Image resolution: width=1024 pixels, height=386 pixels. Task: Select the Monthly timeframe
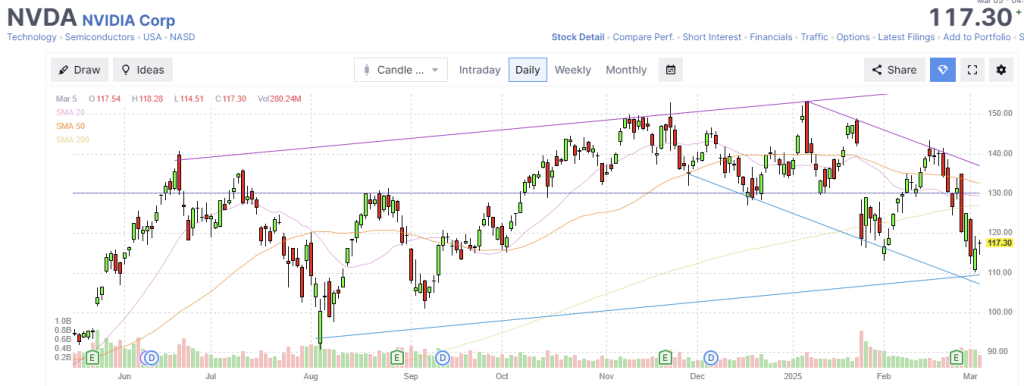[626, 70]
